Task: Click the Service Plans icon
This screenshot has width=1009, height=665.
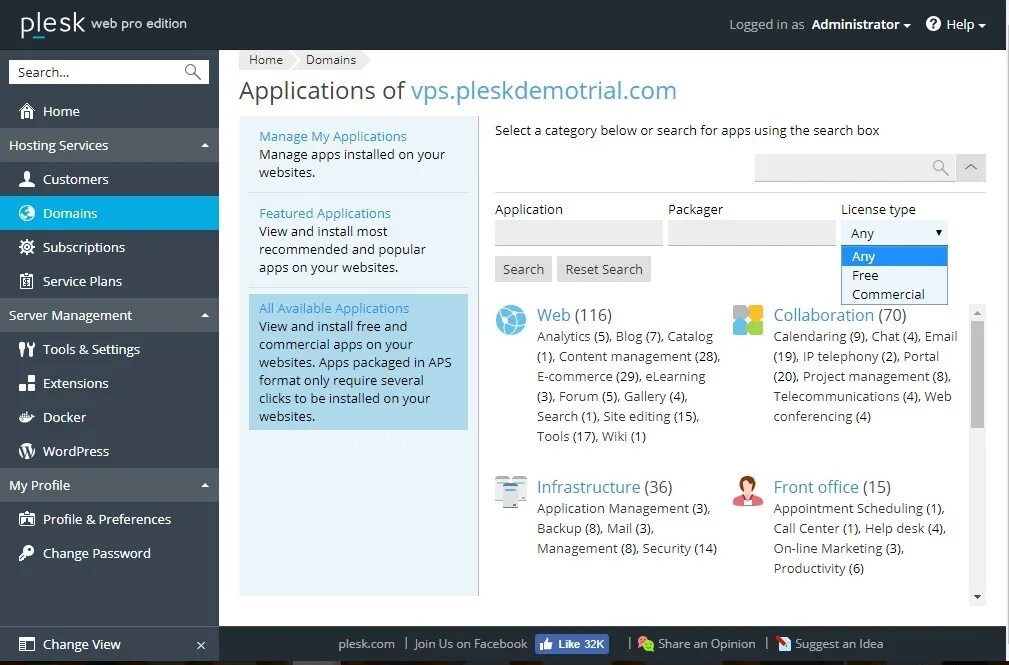Action: pos(26,281)
